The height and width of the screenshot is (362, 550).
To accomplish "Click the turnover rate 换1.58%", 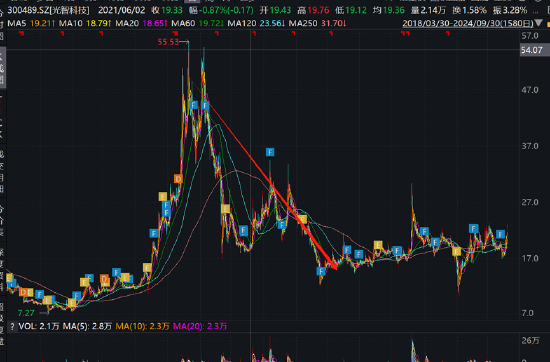I will (x=469, y=10).
